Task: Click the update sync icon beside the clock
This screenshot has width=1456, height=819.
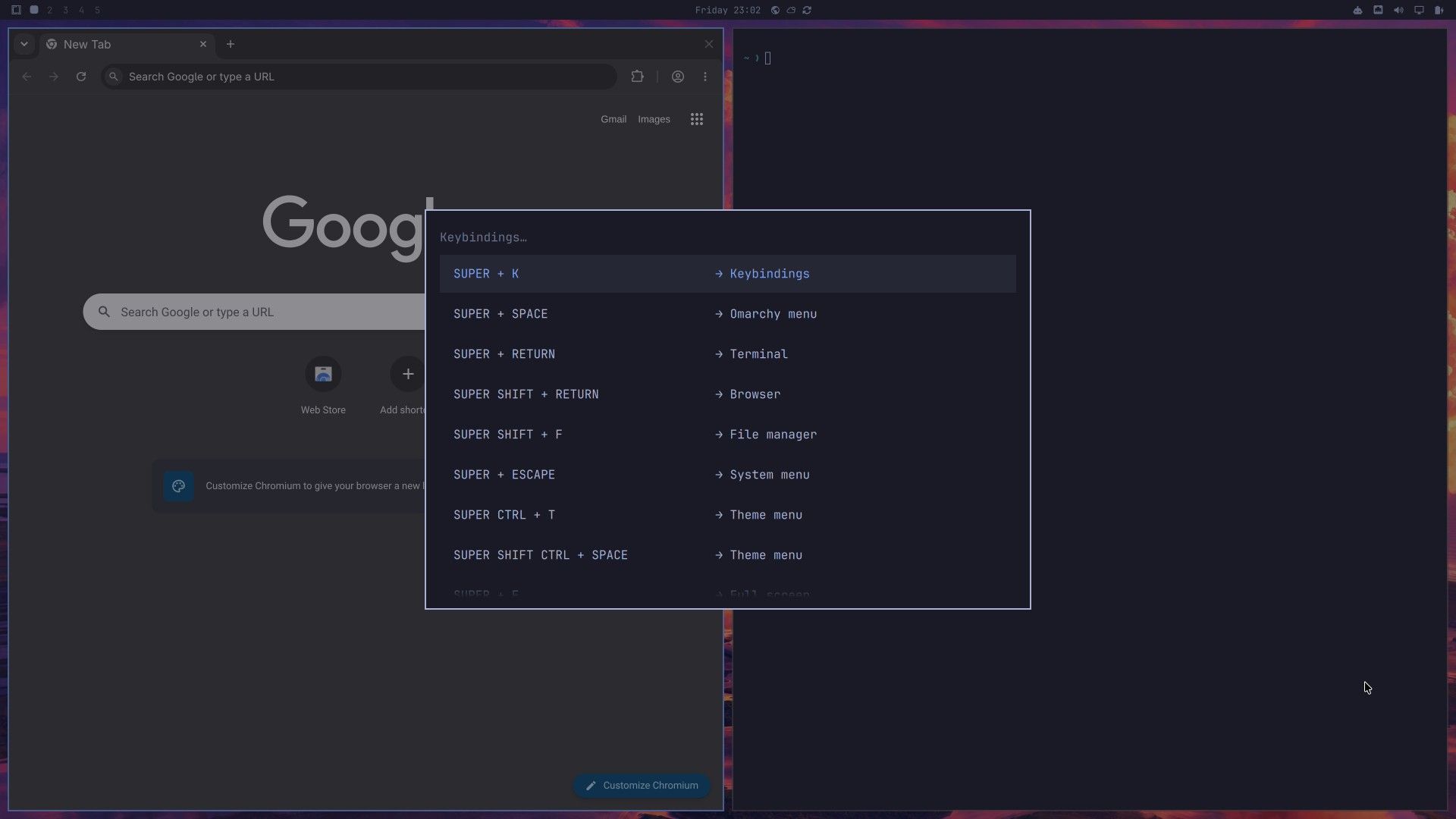Action: 807,10
